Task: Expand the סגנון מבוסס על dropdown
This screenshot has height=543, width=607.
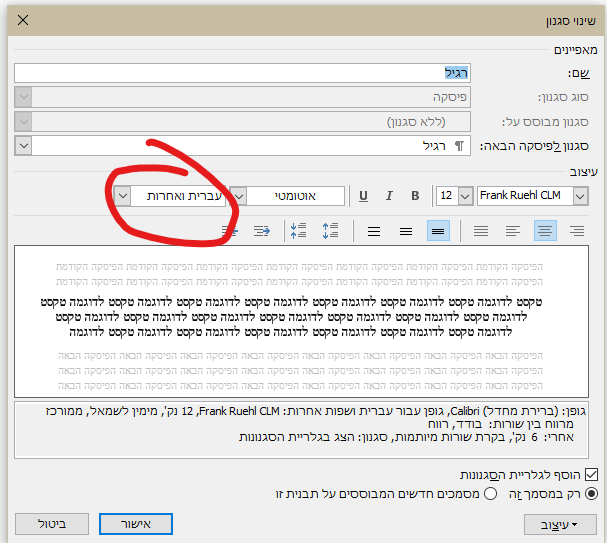Action: [x=24, y=122]
